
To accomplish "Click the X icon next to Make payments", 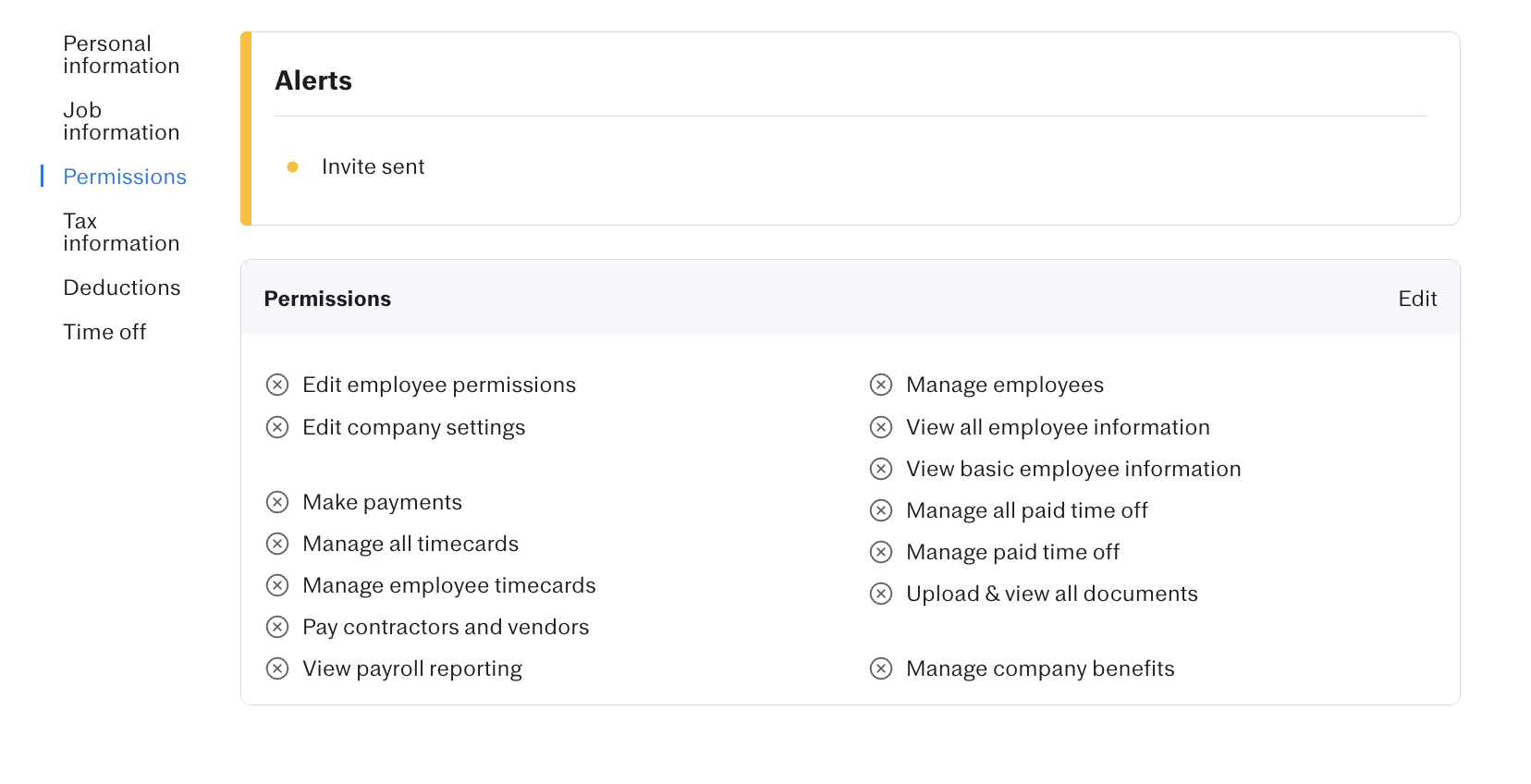I will (x=277, y=502).
